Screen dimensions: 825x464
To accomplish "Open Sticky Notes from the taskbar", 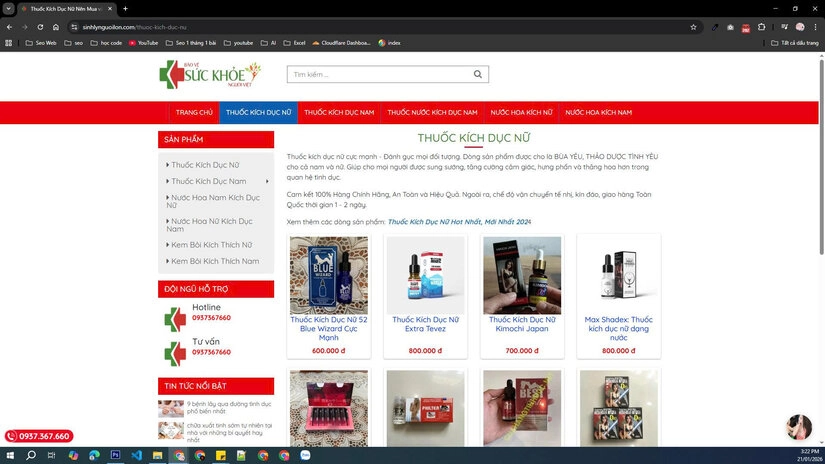I will tap(220, 455).
